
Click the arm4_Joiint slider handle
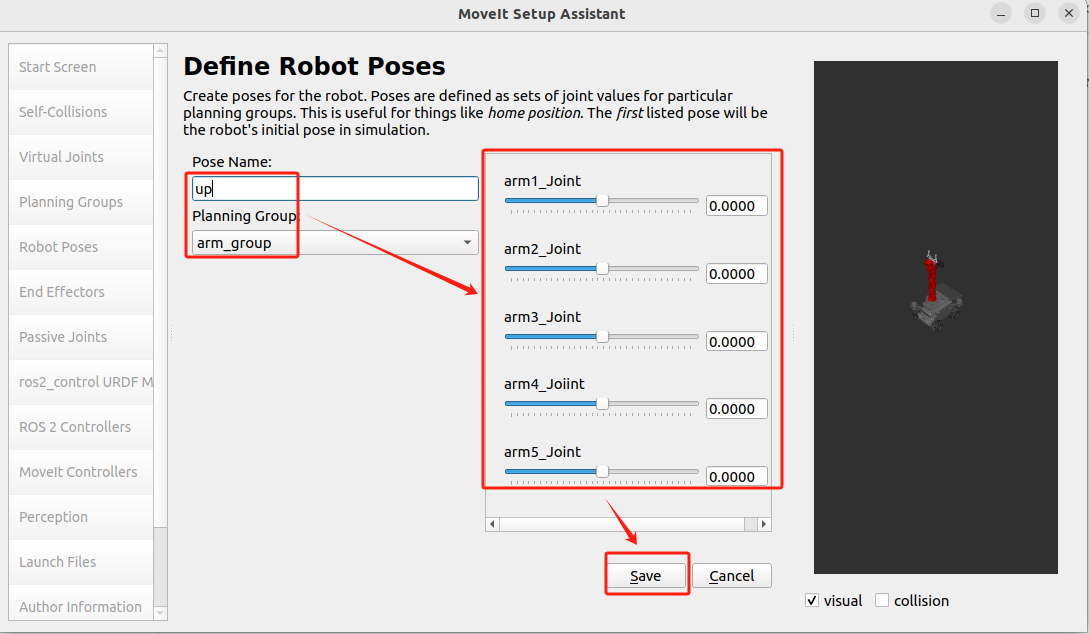[x=602, y=403]
